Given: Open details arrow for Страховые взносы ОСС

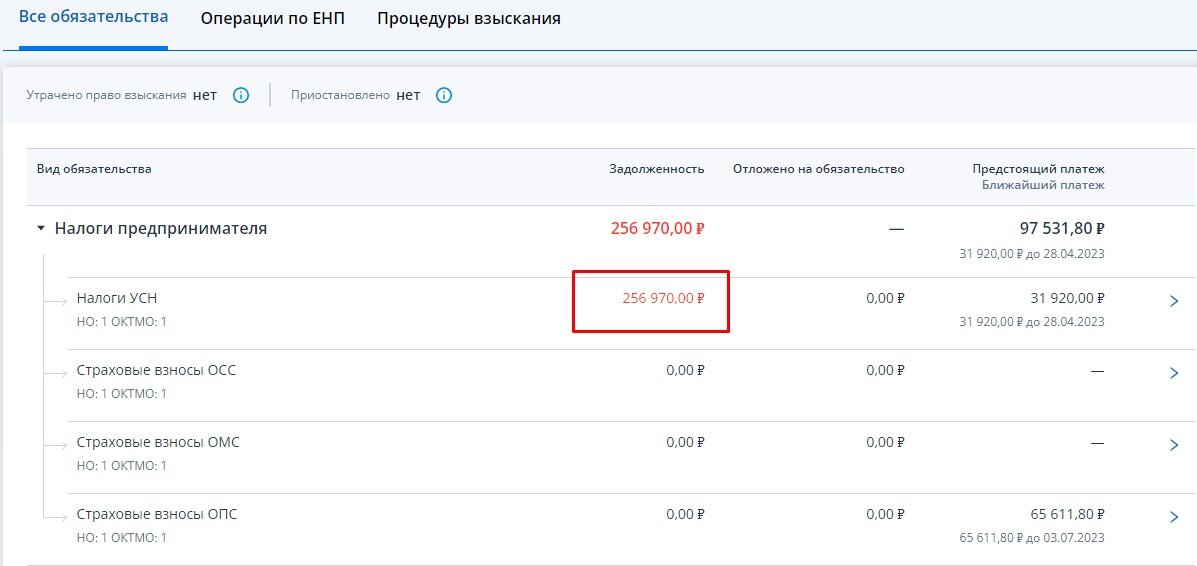Looking at the screenshot, I should [x=1174, y=374].
